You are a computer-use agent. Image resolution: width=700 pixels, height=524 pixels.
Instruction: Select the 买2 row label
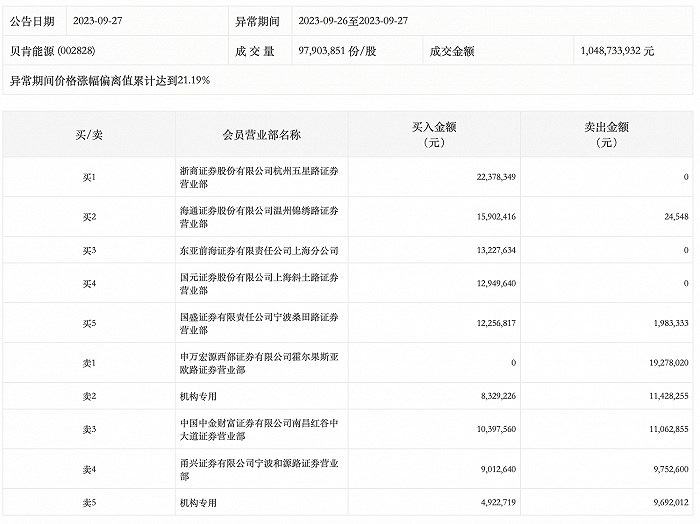(89, 217)
